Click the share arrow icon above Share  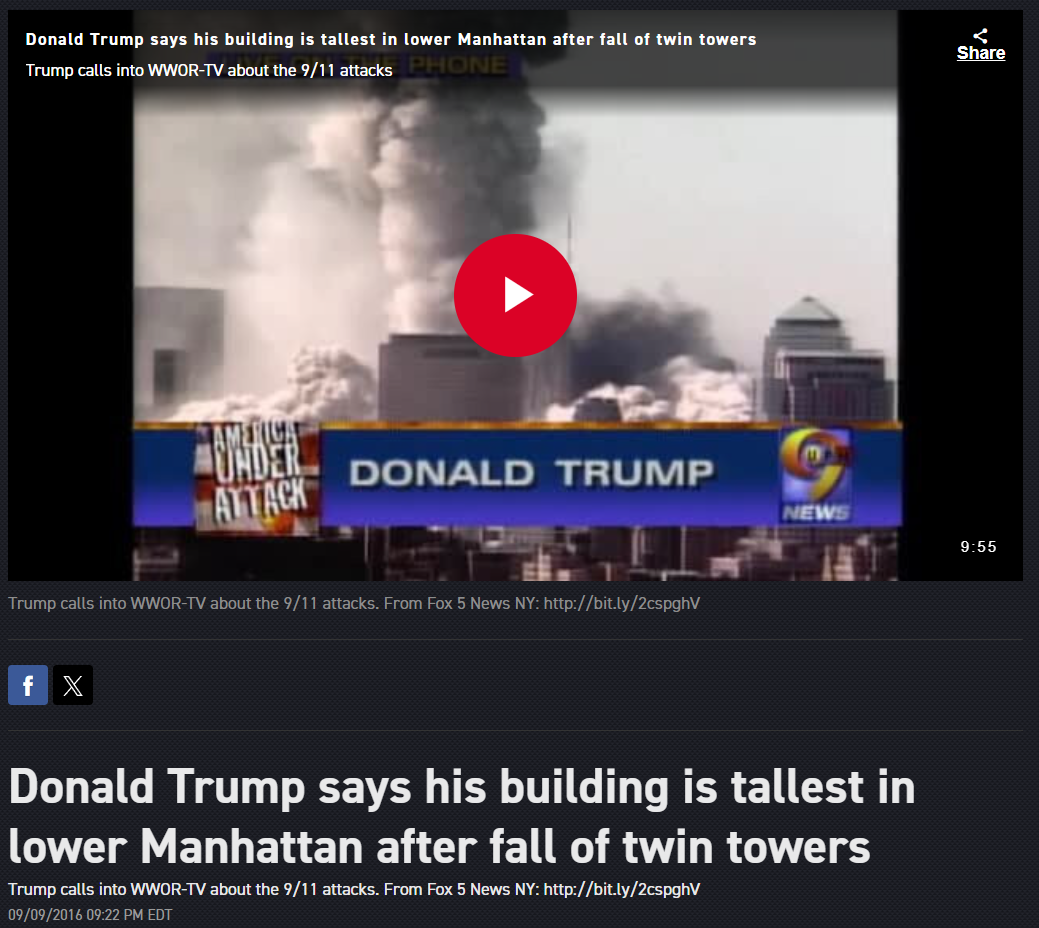point(980,35)
